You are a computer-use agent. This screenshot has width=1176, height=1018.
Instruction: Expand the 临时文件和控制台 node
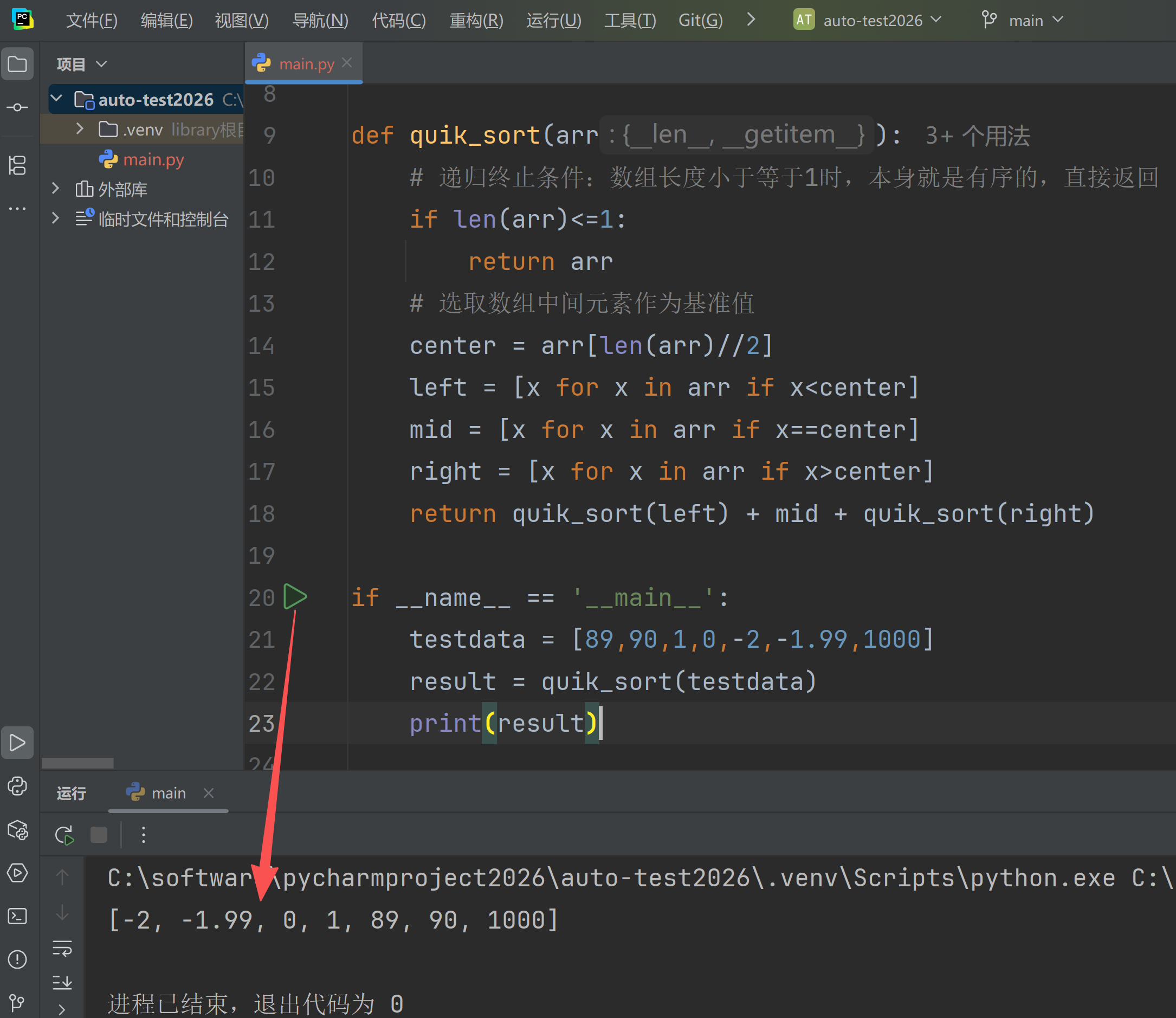56,217
